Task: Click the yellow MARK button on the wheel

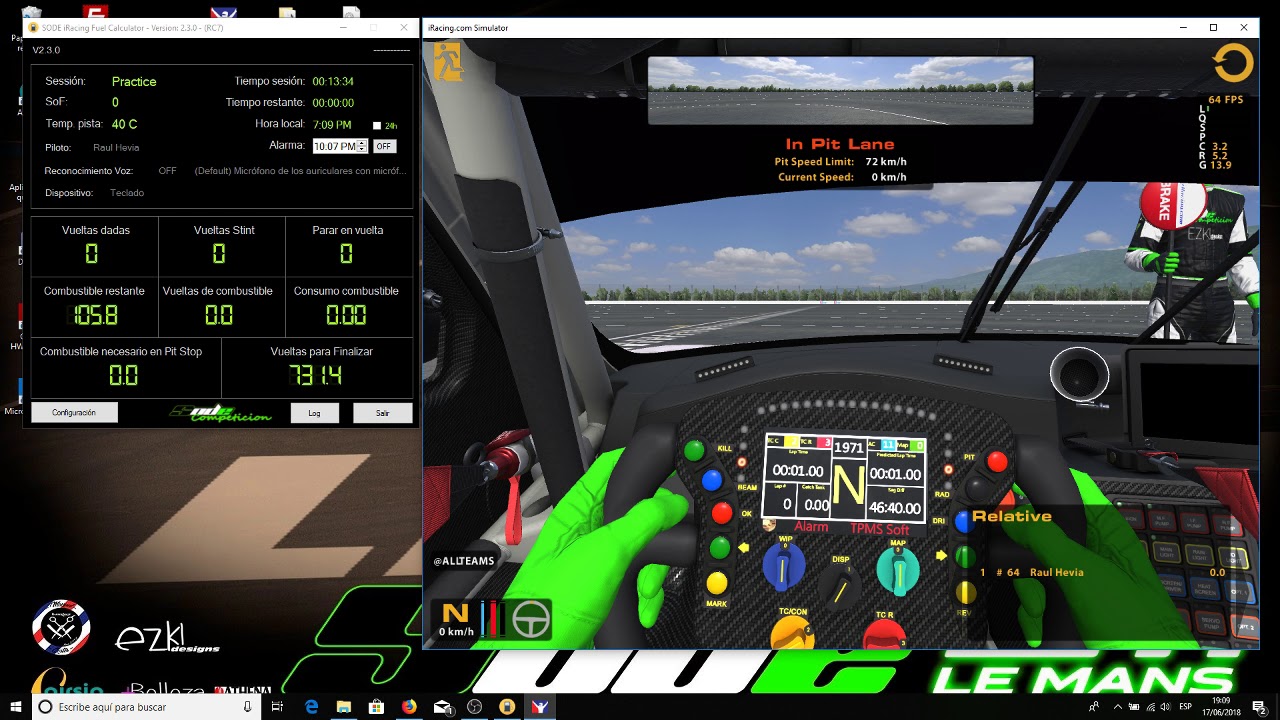Action: (x=716, y=582)
